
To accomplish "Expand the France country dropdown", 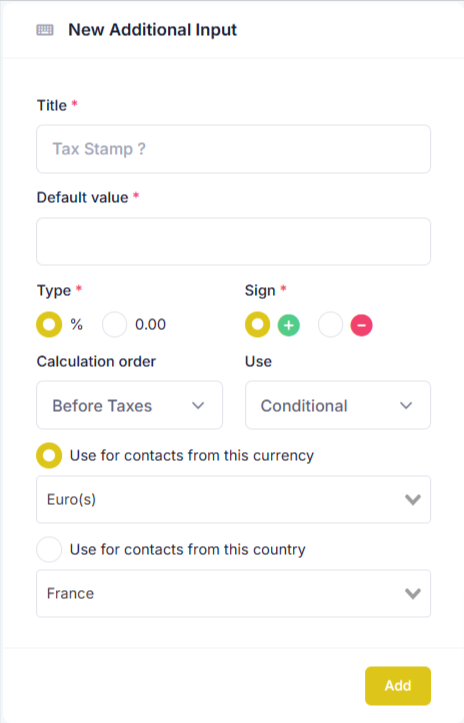I will (x=234, y=593).
